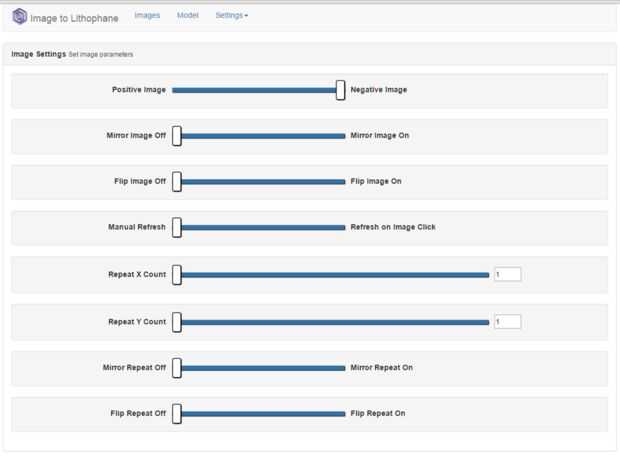Screen dimensions: 620x458
Task: Open the Images tab
Action: 147,16
